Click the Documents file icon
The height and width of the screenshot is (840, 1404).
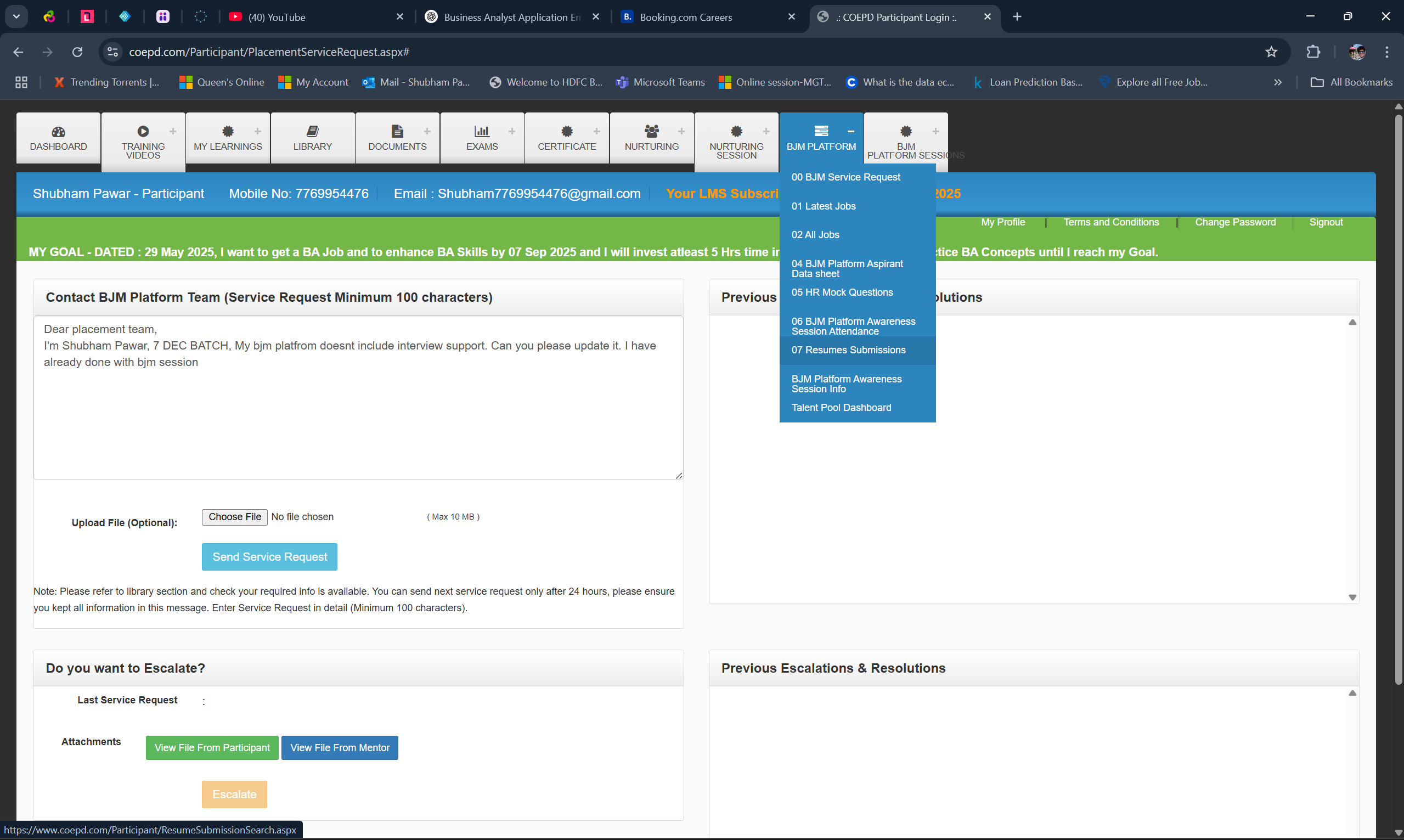397,131
